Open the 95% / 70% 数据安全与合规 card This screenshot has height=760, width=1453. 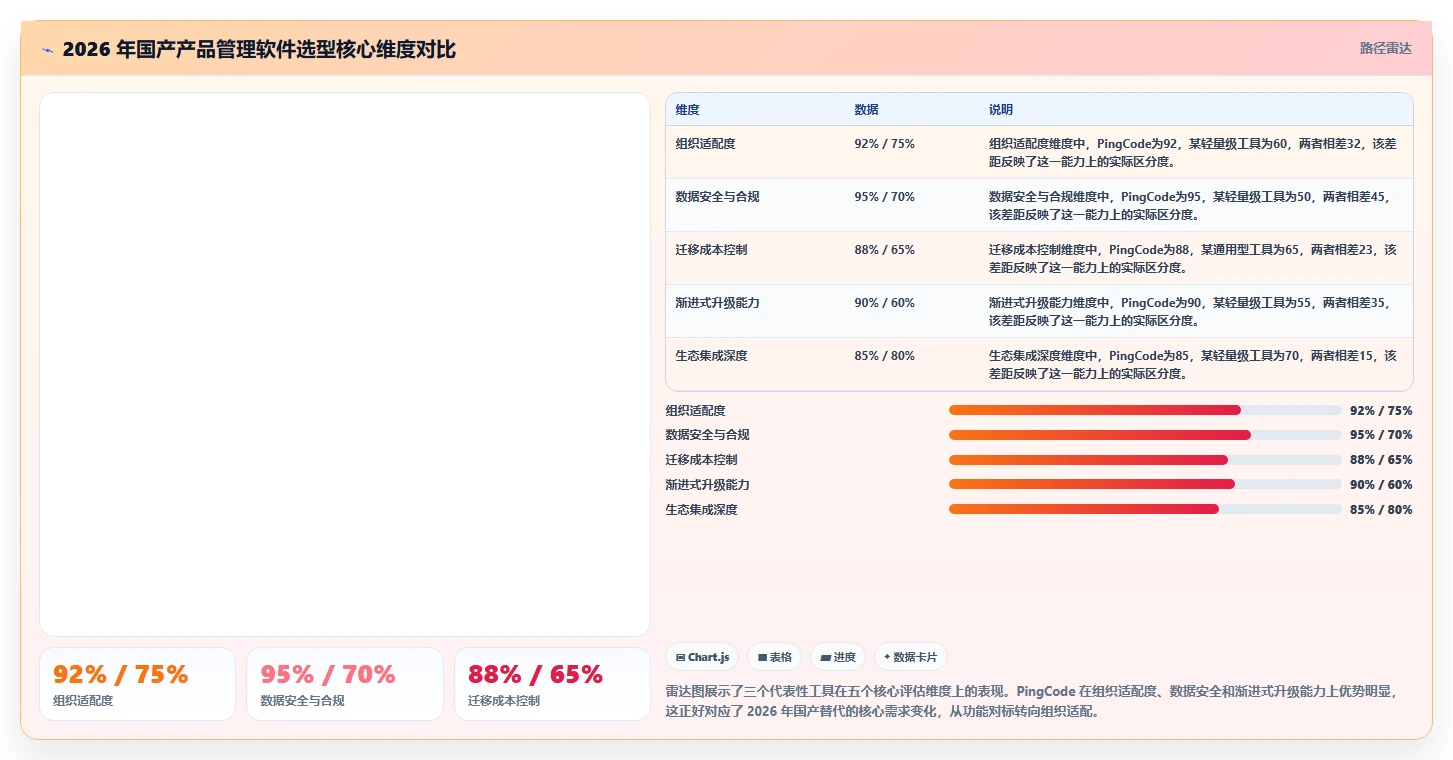[345, 684]
